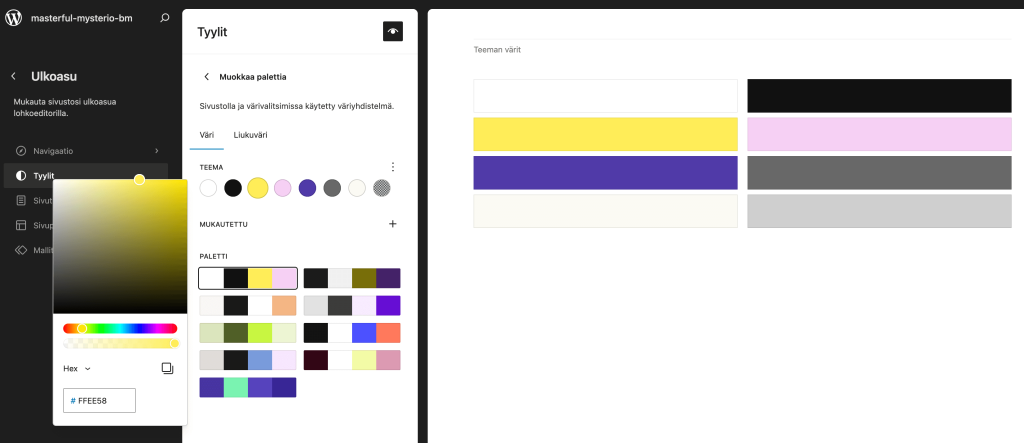The width and height of the screenshot is (1024, 443).
Task: Open Navigaatio menu item
Action: (86, 151)
